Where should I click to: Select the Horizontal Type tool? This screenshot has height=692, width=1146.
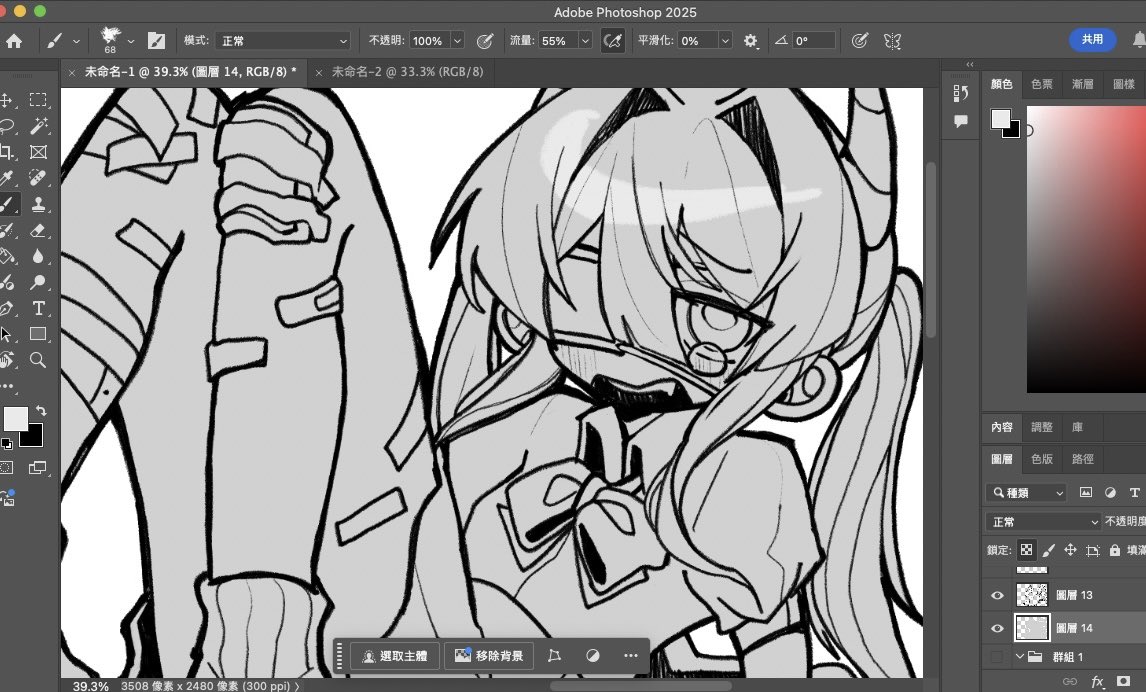[x=38, y=308]
